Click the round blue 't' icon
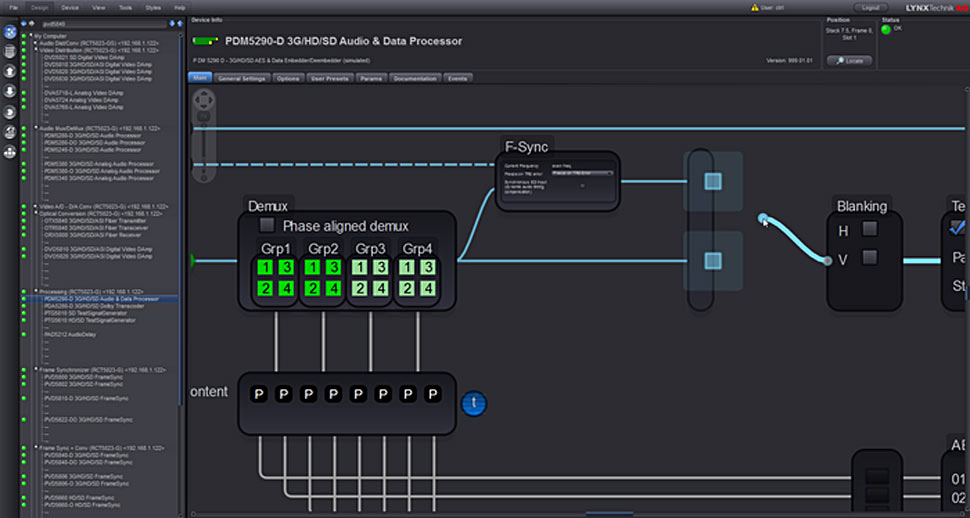This screenshot has width=970, height=518. 474,404
